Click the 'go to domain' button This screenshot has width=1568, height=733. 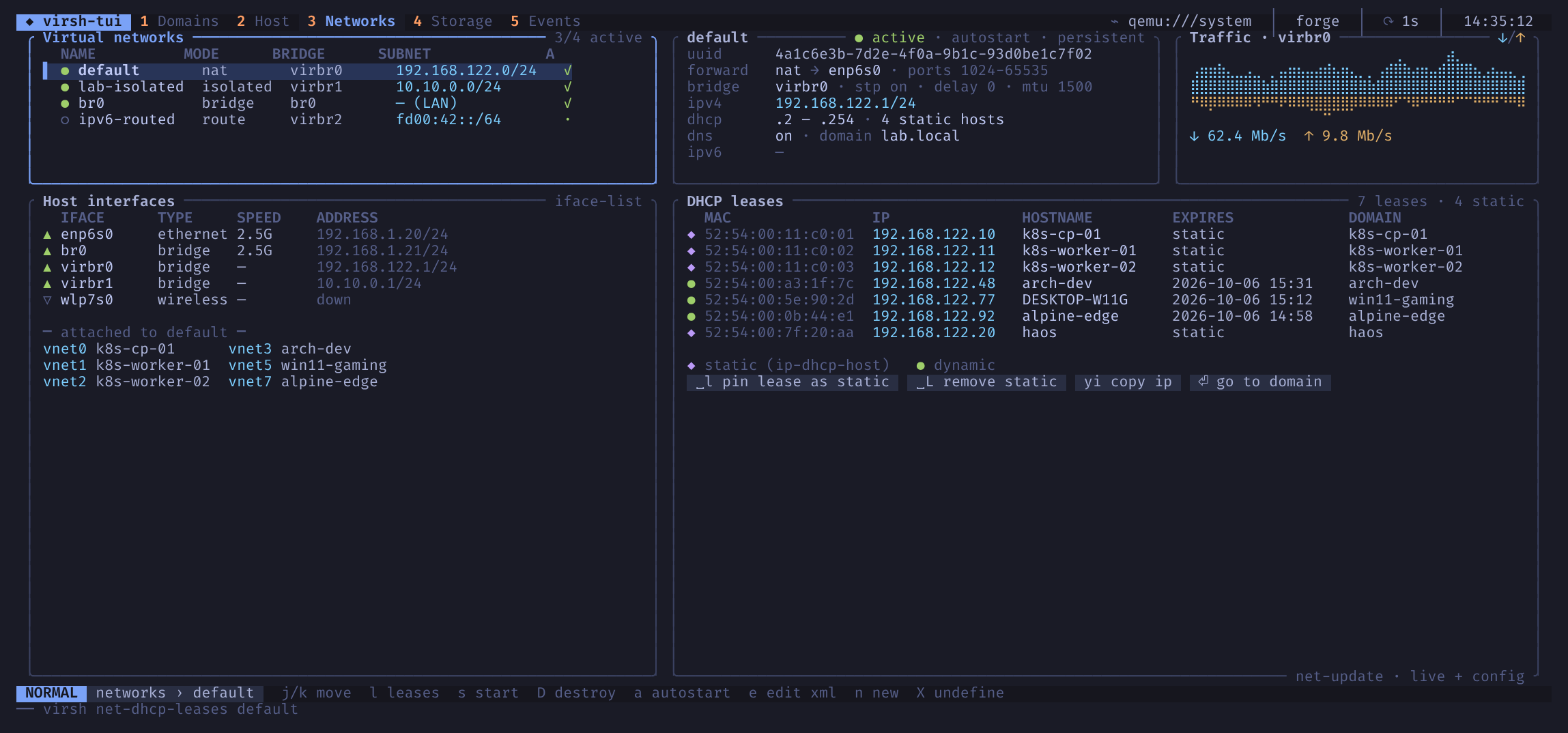[x=1260, y=382]
